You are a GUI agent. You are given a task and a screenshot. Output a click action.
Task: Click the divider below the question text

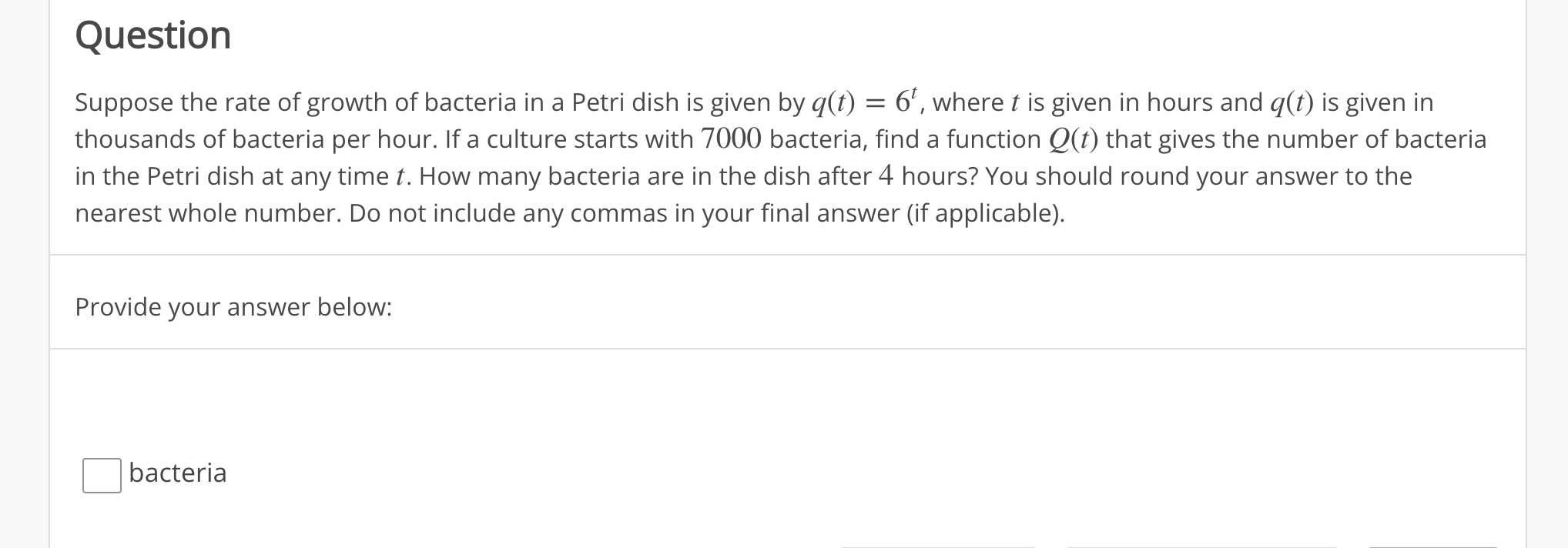pos(770,251)
